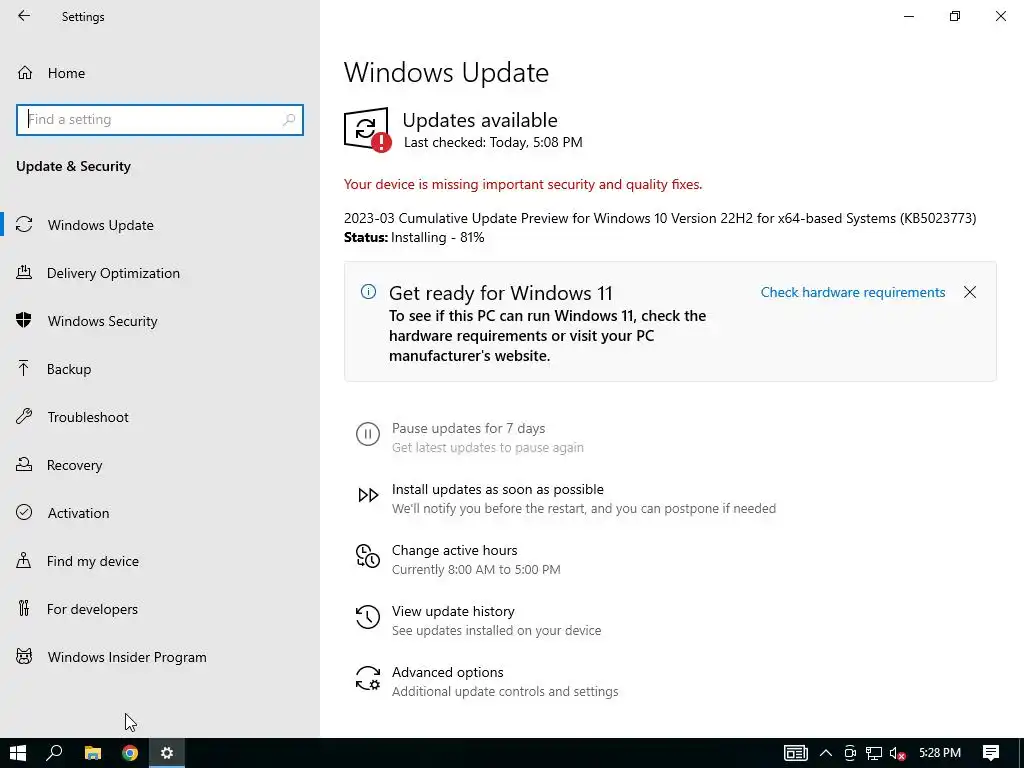Click the Status Installing 81% text
Image resolution: width=1024 pixels, height=768 pixels.
coord(414,237)
